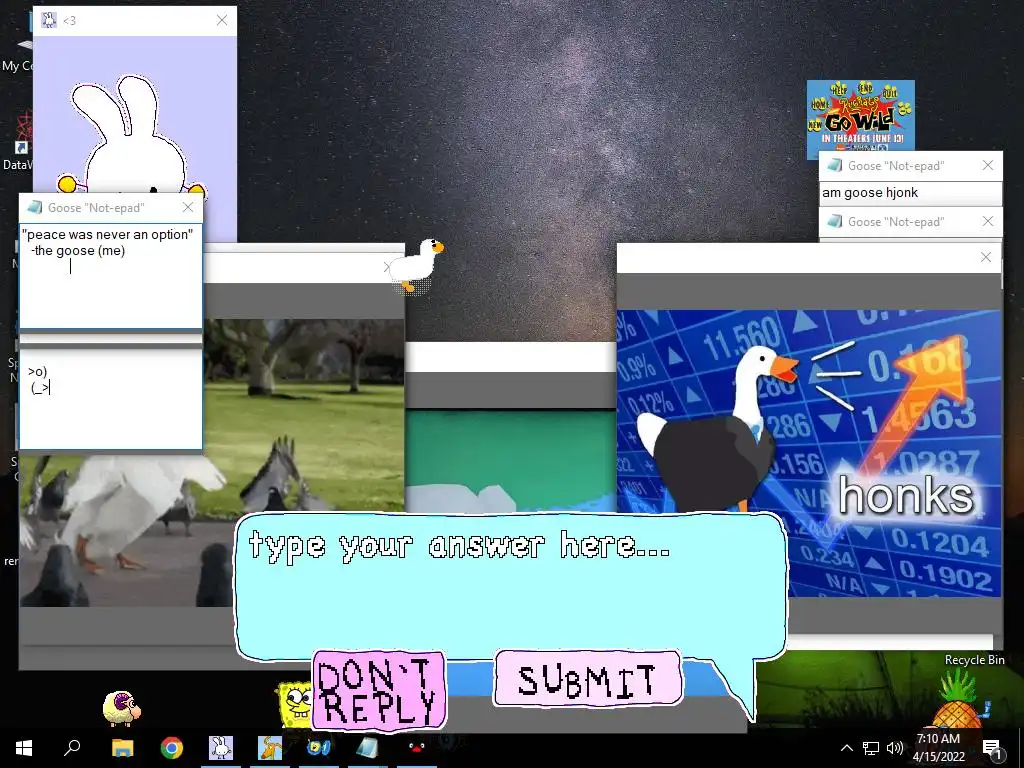This screenshot has height=768, width=1024.
Task: Close the honks meme window
Action: click(x=986, y=257)
